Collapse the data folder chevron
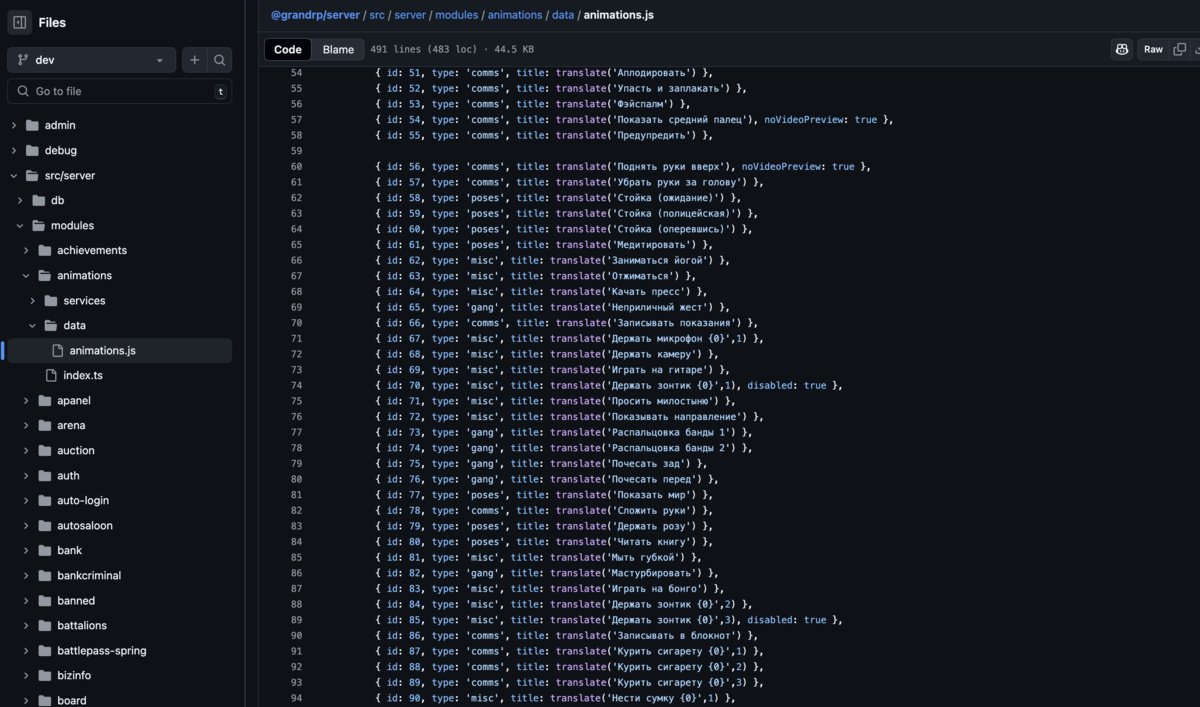 pos(32,325)
